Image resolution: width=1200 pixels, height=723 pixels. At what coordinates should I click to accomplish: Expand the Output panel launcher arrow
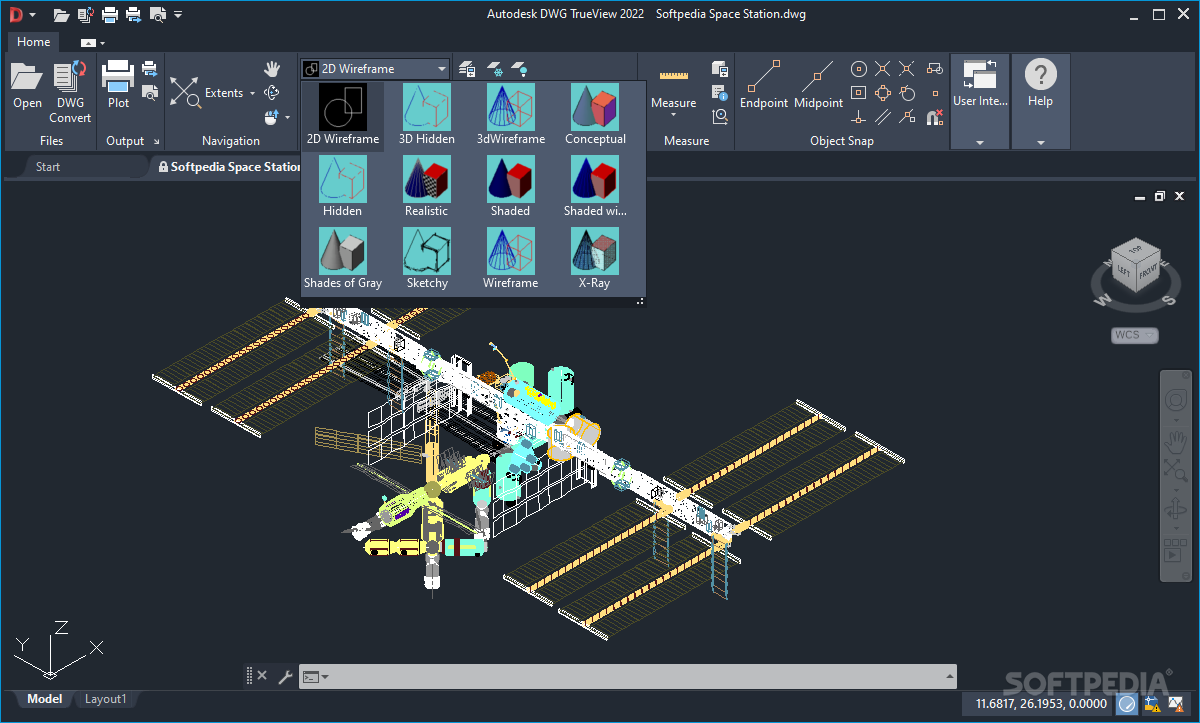[x=157, y=142]
